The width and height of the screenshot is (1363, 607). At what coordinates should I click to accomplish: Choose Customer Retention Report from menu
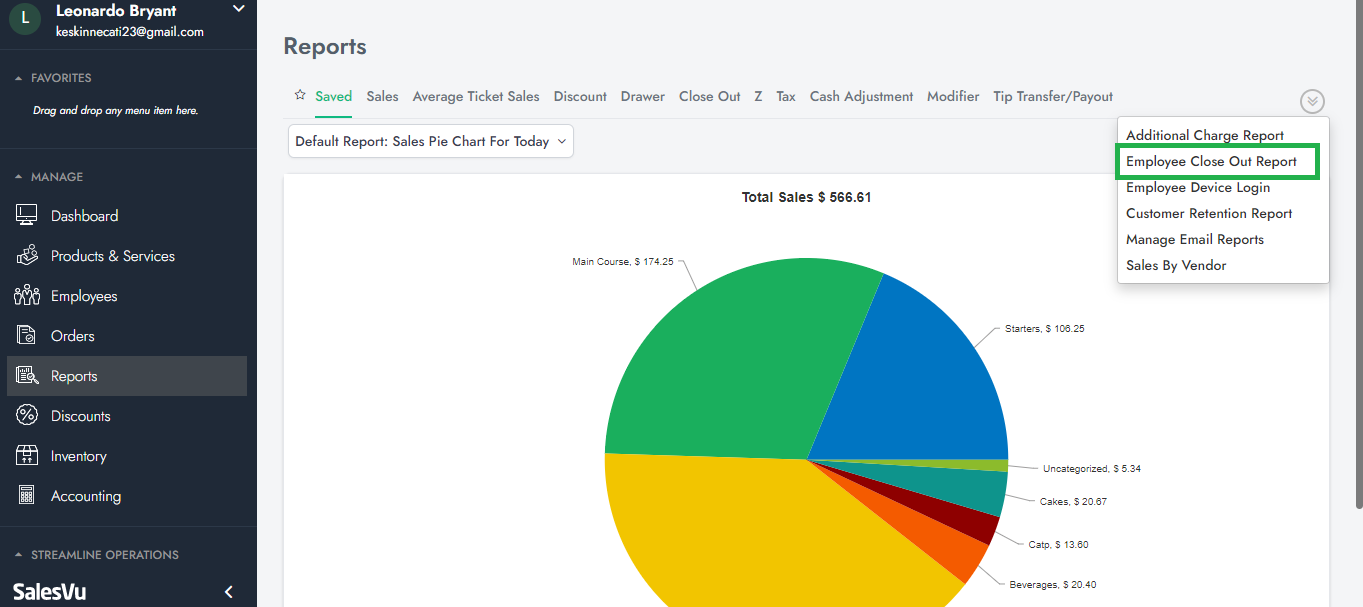(1208, 214)
